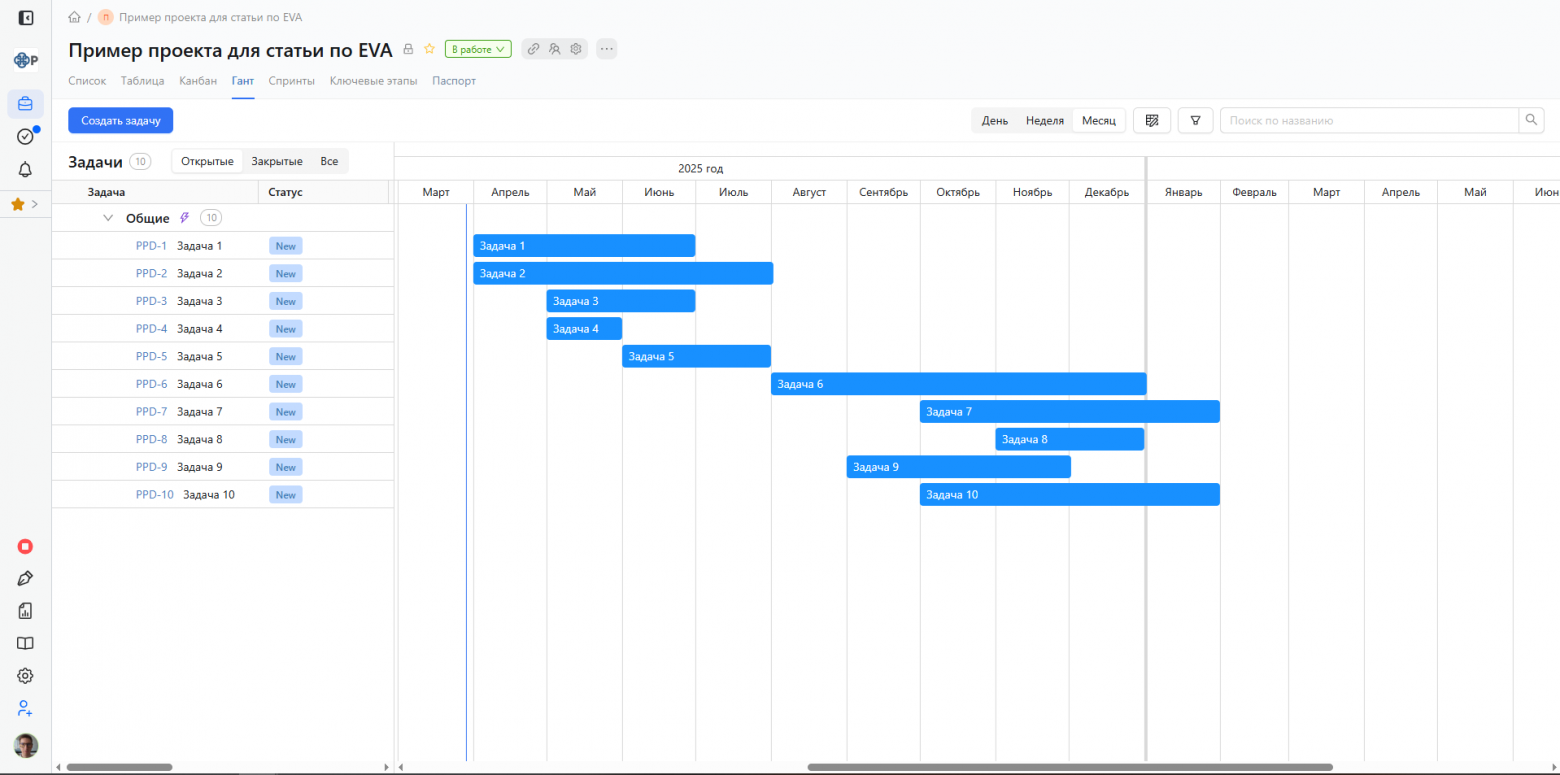Open task link PPD-4
Viewport: 1560px width, 775px height.
(151, 329)
